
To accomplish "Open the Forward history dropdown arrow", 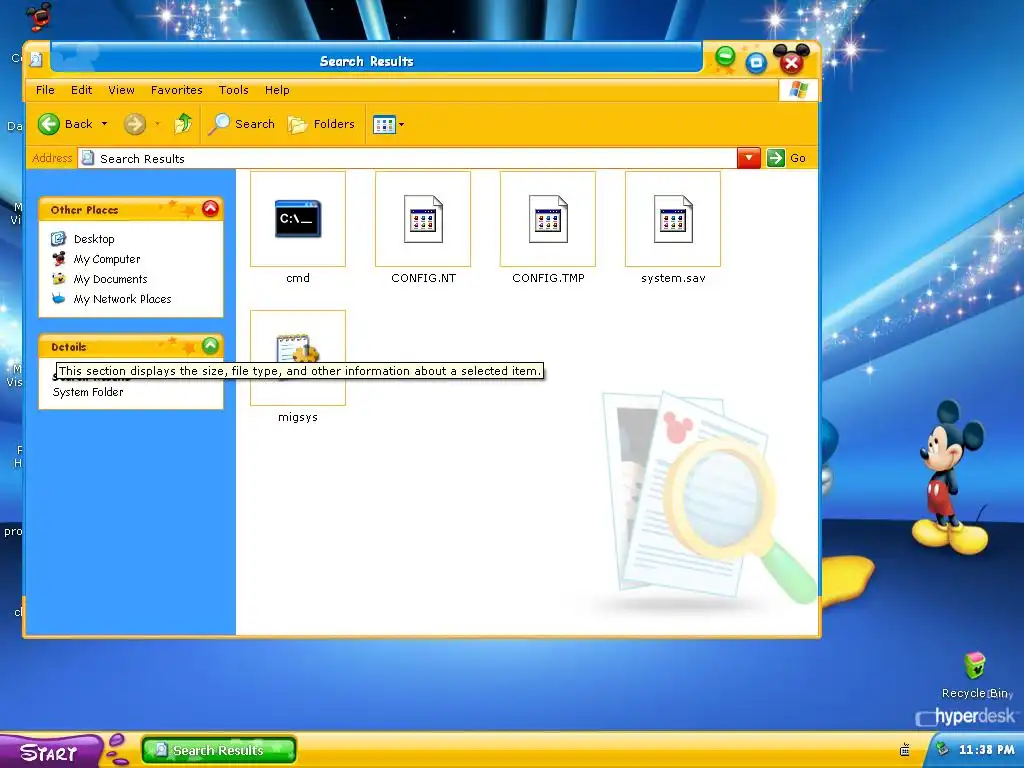I will [x=157, y=124].
